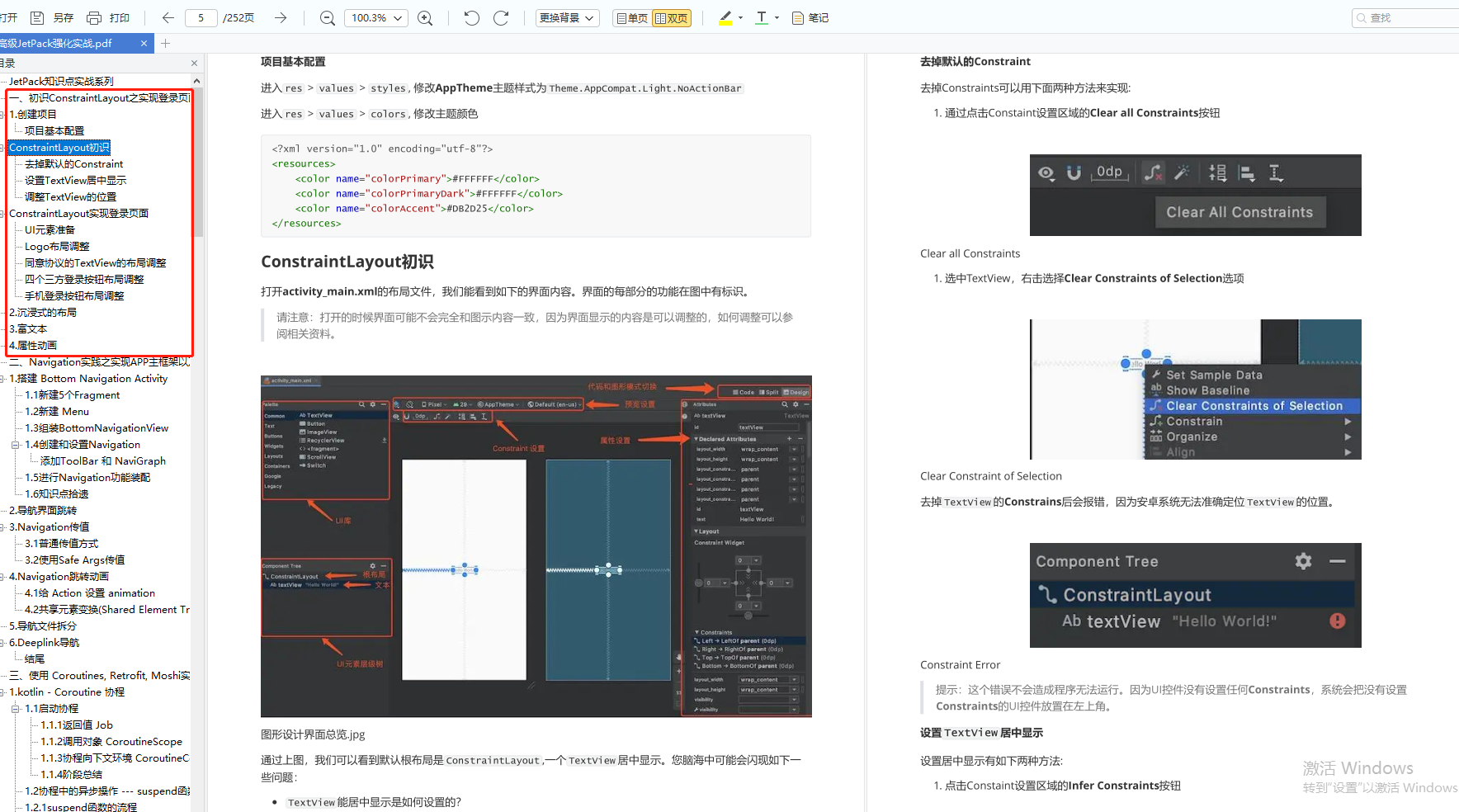Open outline item 添加ToolBar 和 NaviGraph
This screenshot has height=812, width=1459.
click(x=103, y=460)
